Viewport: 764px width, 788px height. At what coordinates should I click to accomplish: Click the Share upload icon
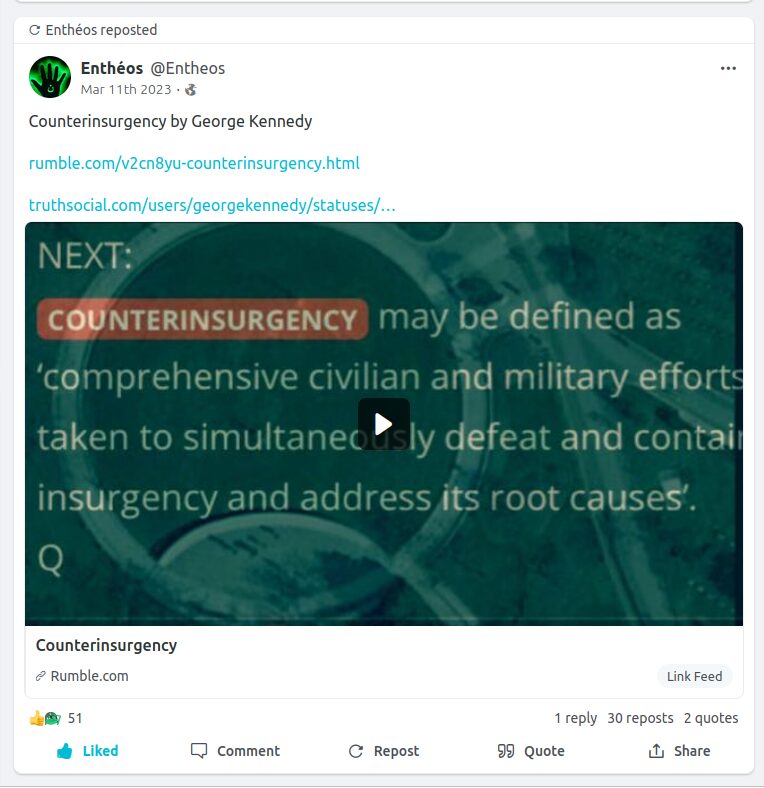point(656,751)
